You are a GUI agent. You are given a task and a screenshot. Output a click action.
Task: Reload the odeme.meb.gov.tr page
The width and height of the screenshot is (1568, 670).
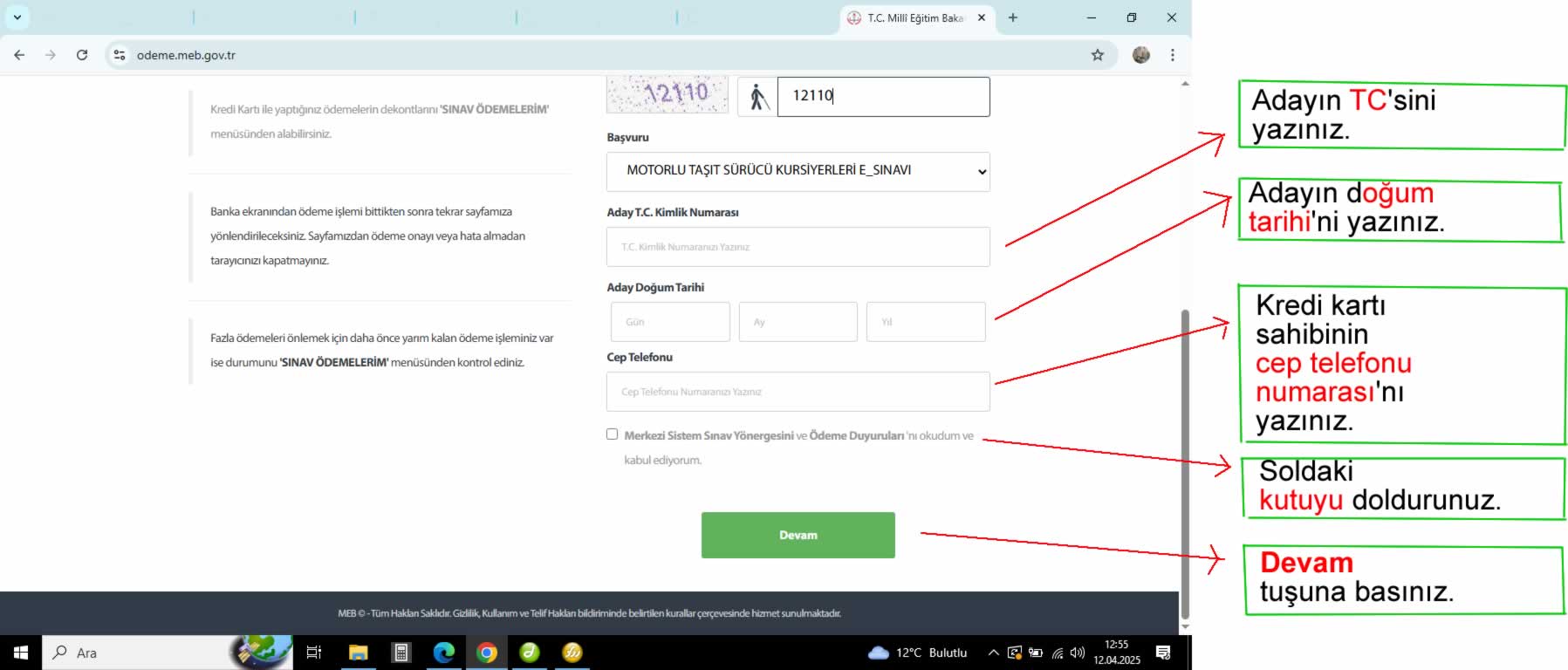coord(82,55)
